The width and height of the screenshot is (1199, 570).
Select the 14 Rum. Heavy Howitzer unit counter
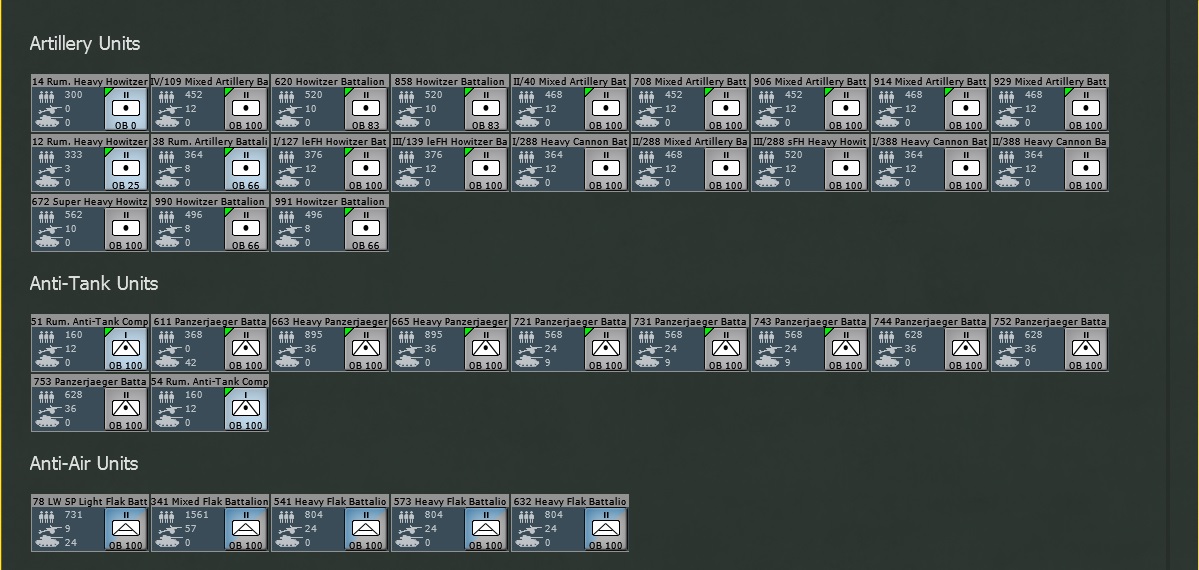[x=126, y=109]
